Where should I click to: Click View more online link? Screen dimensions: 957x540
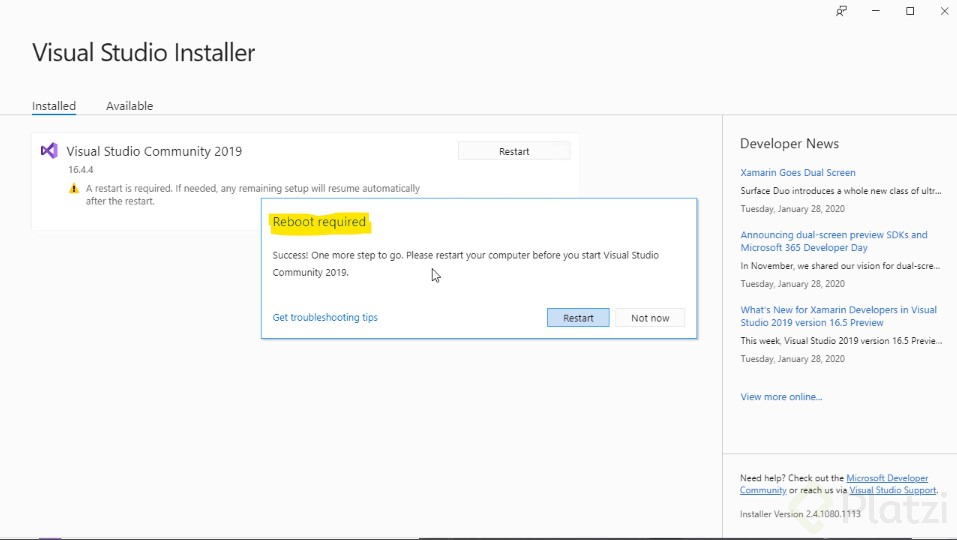tap(781, 397)
